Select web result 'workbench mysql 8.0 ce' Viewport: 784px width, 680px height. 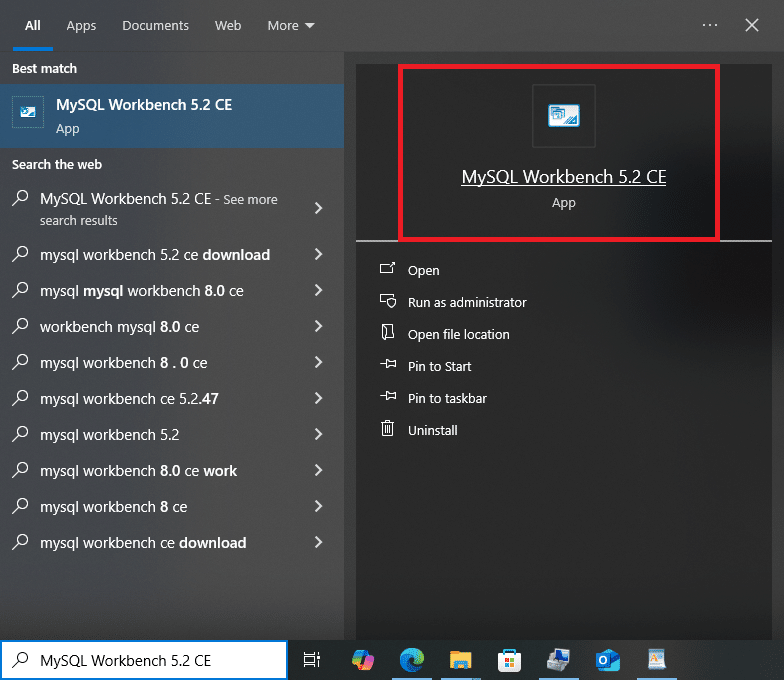click(172, 326)
